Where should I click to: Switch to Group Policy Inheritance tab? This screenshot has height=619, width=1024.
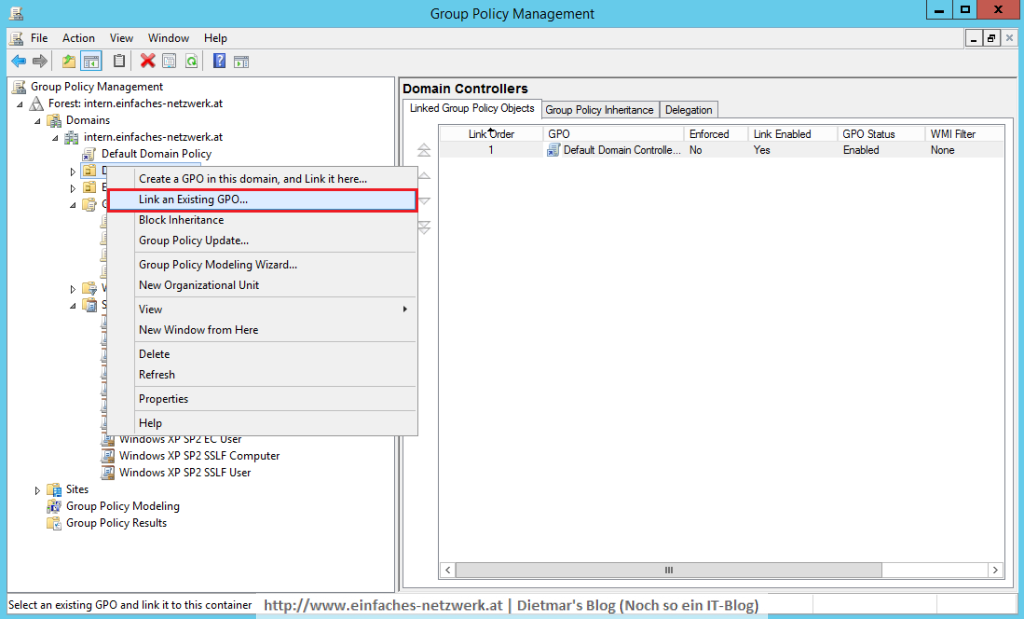tap(600, 110)
